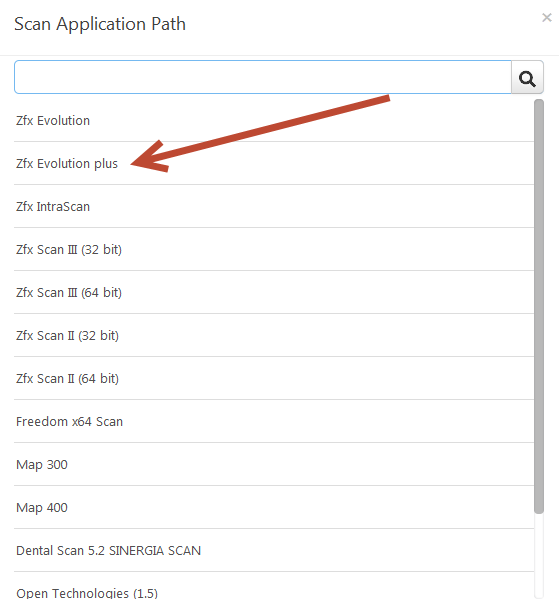Select Zfx Scan II (64 bit)

coord(274,379)
